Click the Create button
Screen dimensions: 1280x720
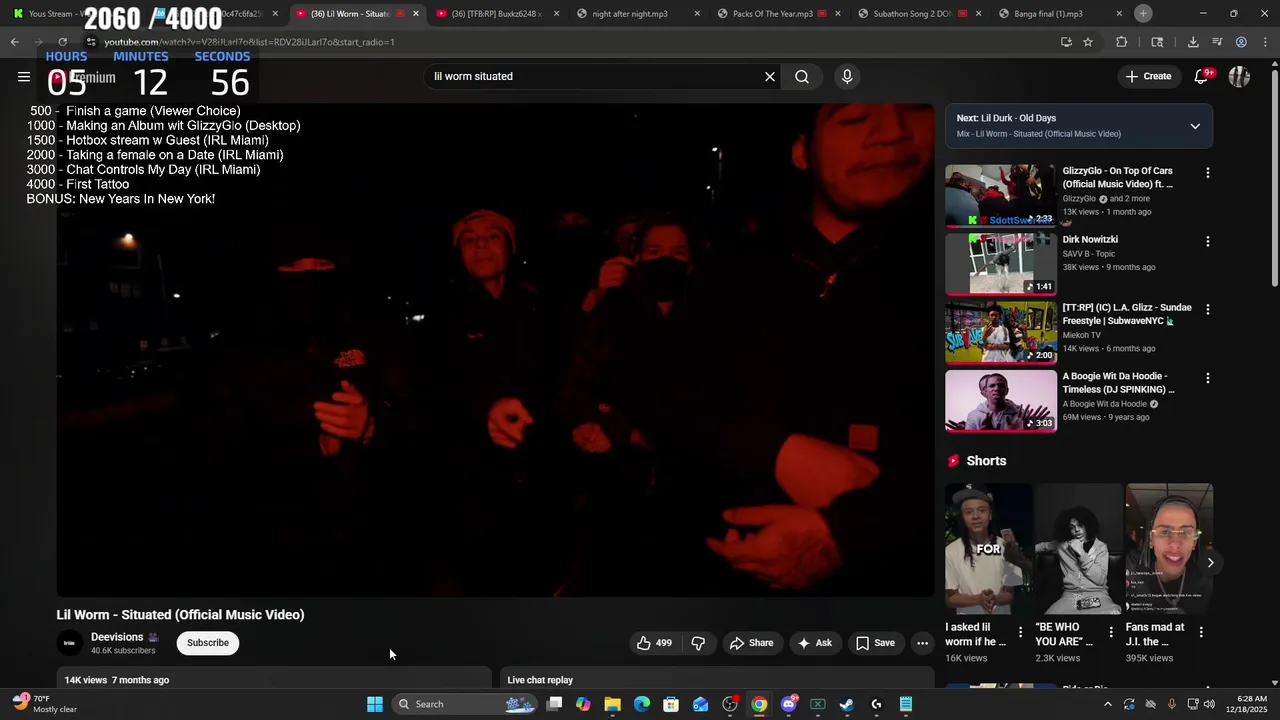(x=1148, y=76)
